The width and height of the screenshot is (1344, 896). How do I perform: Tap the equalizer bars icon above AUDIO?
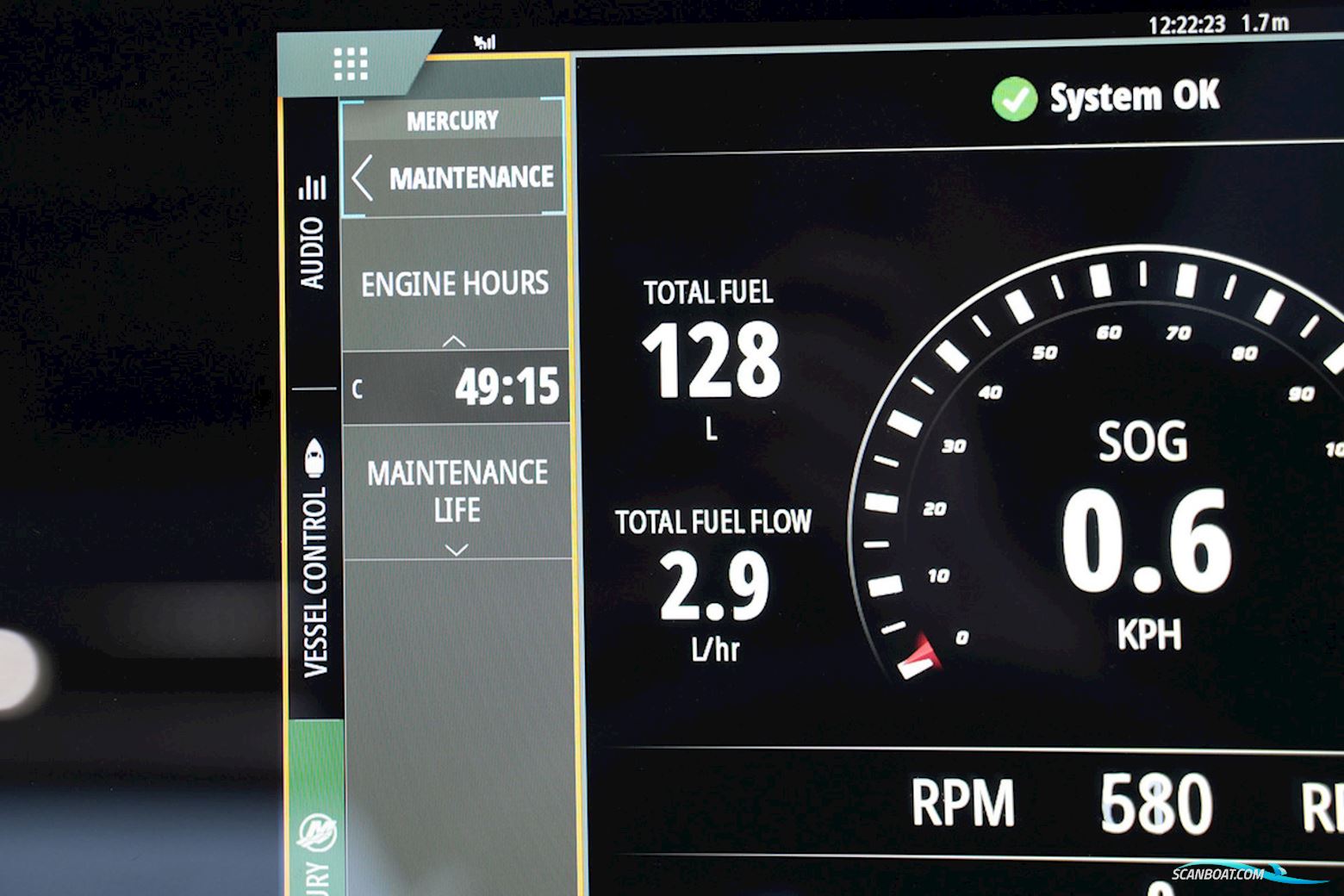click(x=312, y=187)
